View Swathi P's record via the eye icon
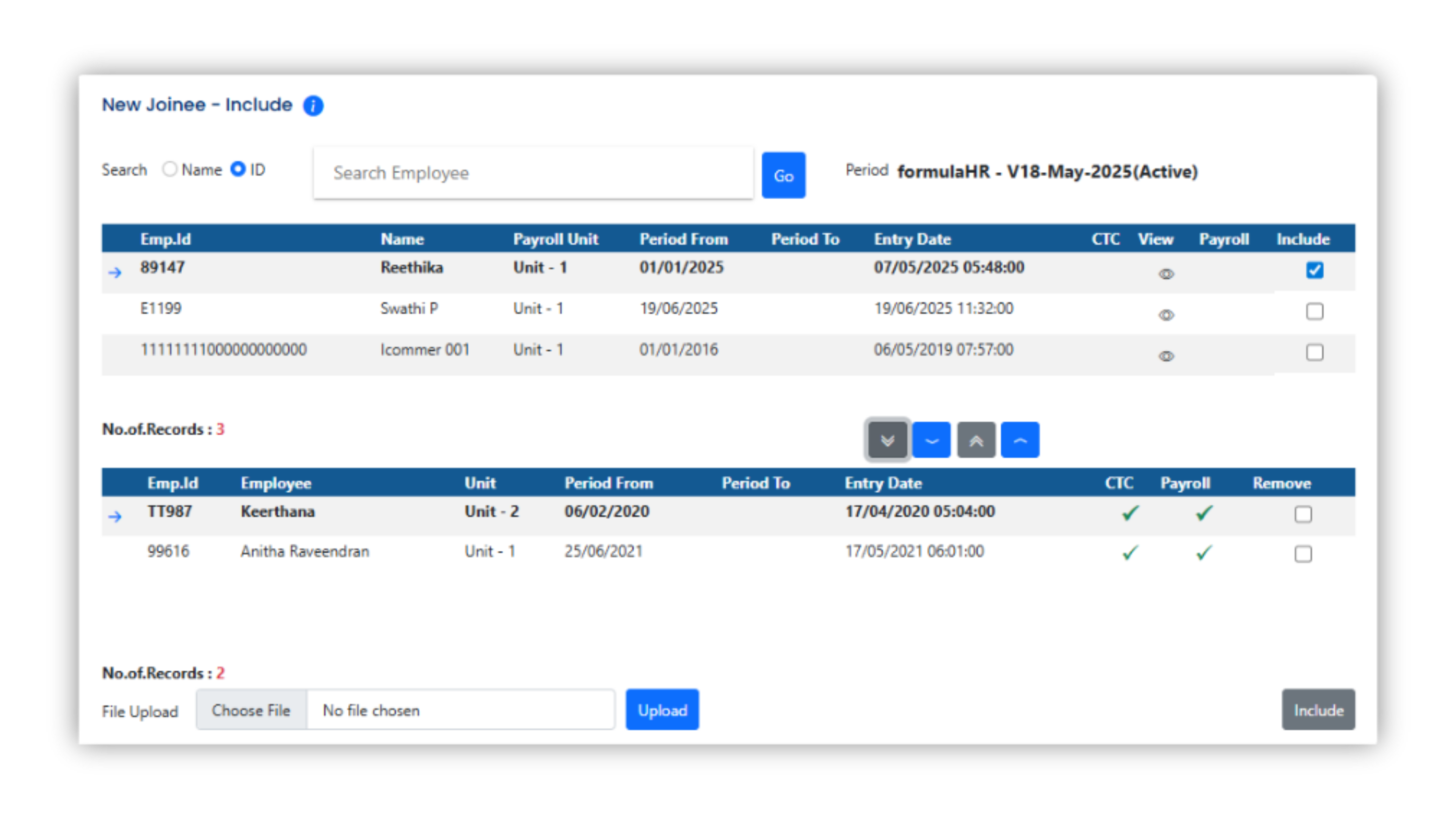Viewport: 1456px width, 819px height. coord(1166,315)
